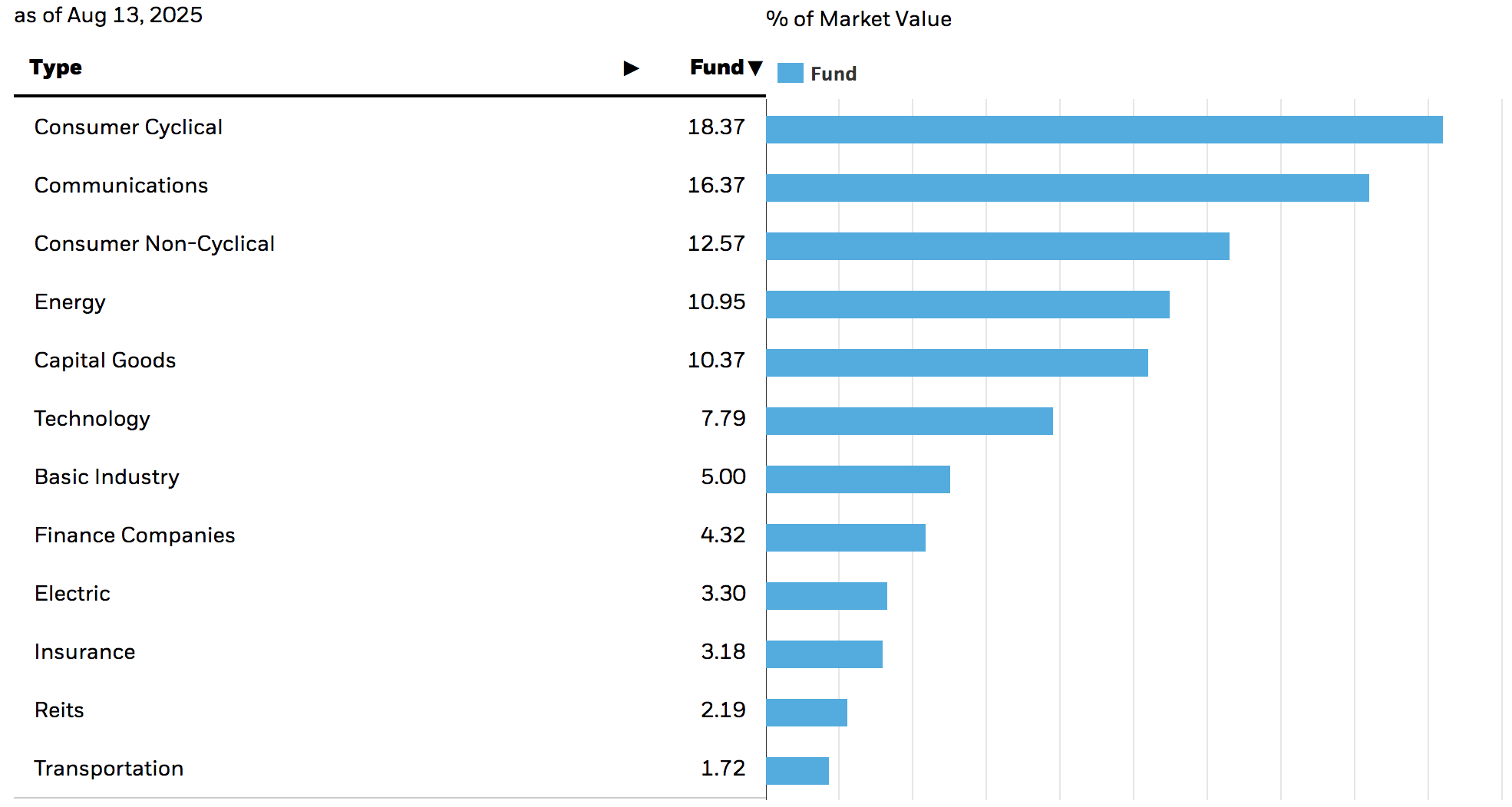Click the Capital Goods bar

(x=956, y=363)
